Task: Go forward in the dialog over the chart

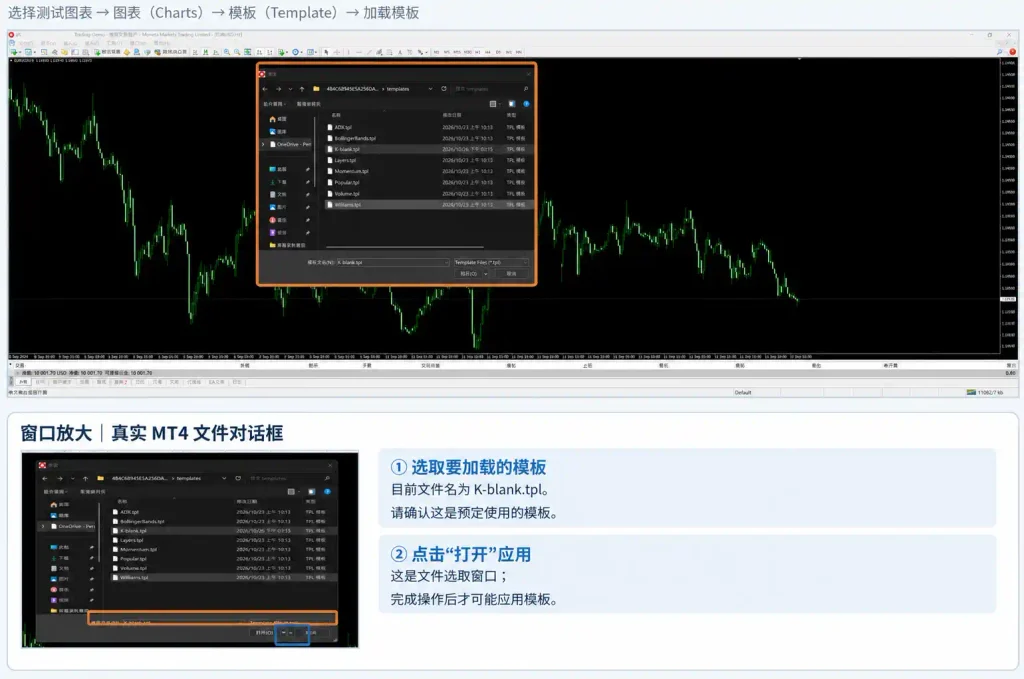Action: pyautogui.click(x=278, y=89)
